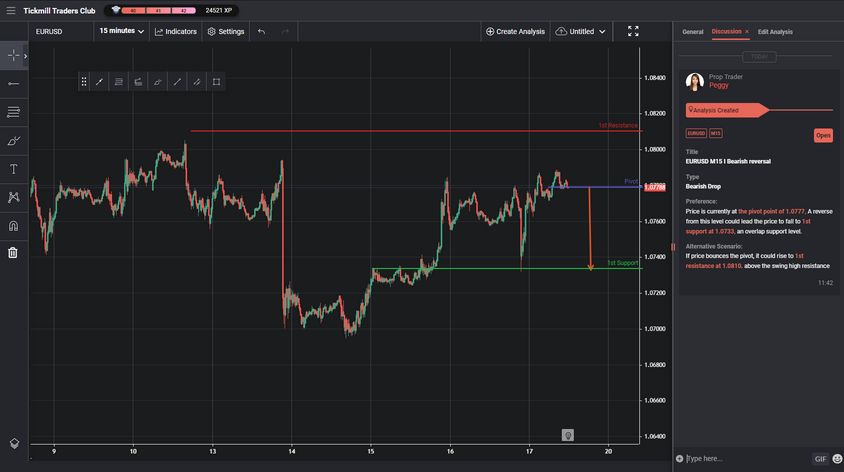The height and width of the screenshot is (472, 844).
Task: Select the XABCD pattern tool
Action: [x=13, y=197]
